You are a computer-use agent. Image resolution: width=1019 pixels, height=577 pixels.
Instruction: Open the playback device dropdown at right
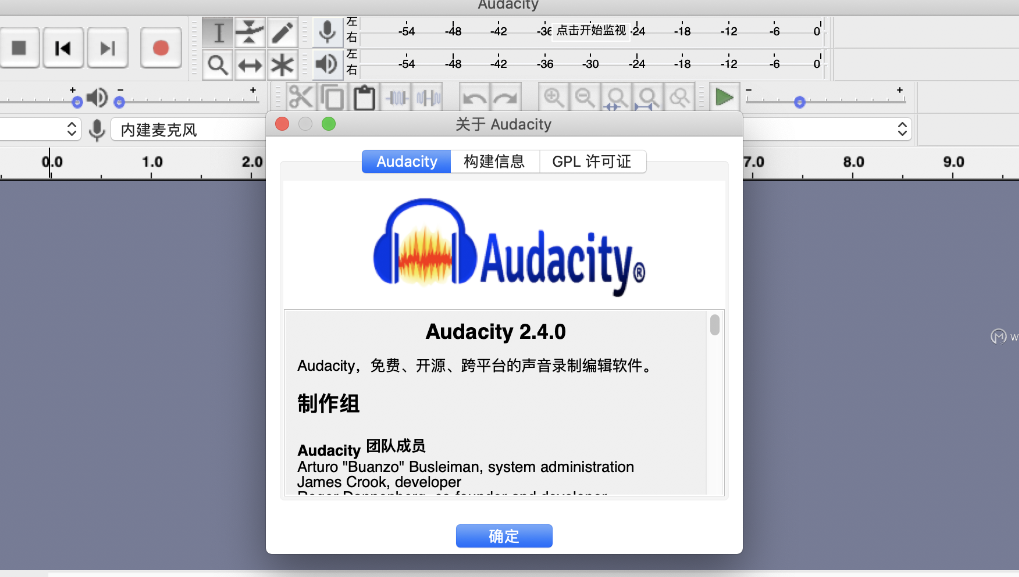click(x=902, y=129)
